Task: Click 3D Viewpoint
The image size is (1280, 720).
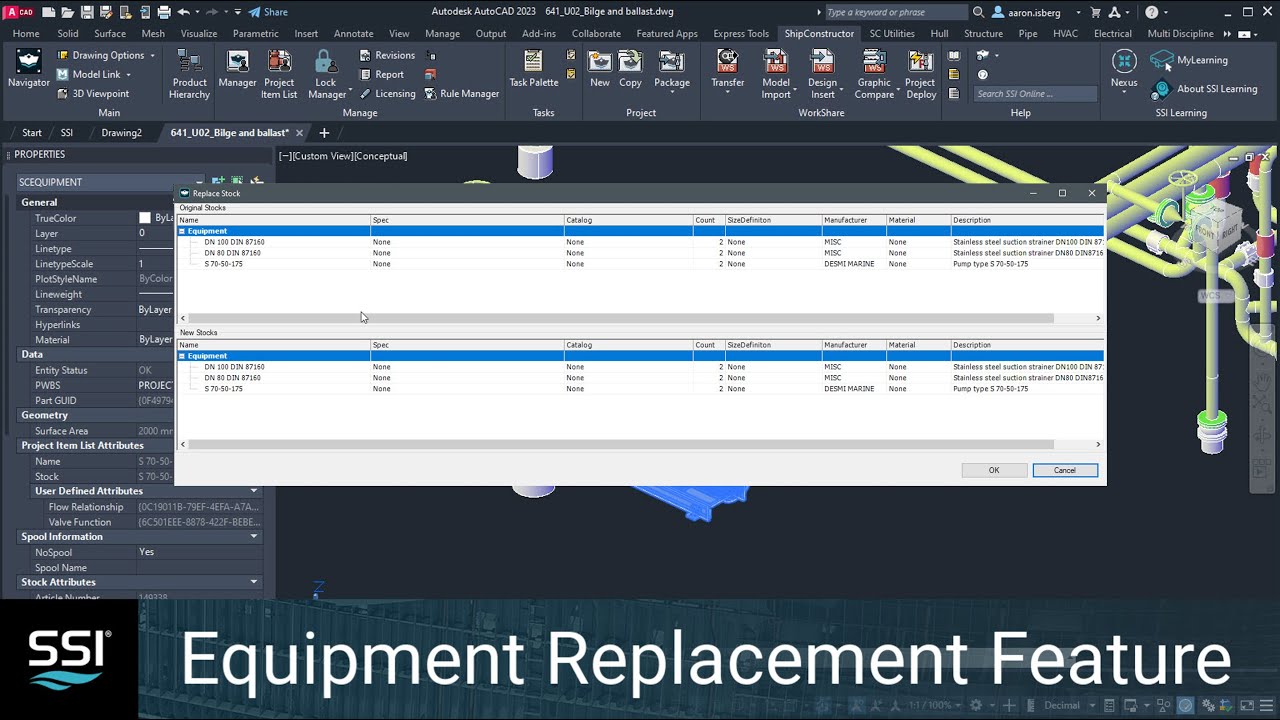Action: 92,93
